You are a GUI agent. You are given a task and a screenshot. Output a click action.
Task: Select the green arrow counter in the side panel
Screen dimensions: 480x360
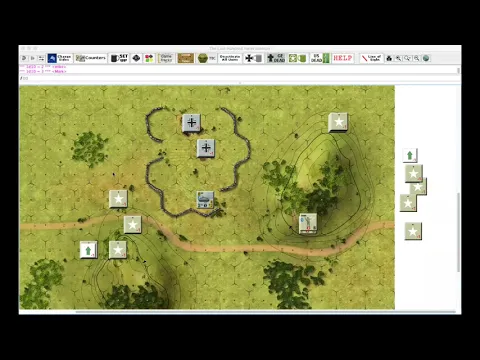coord(410,155)
